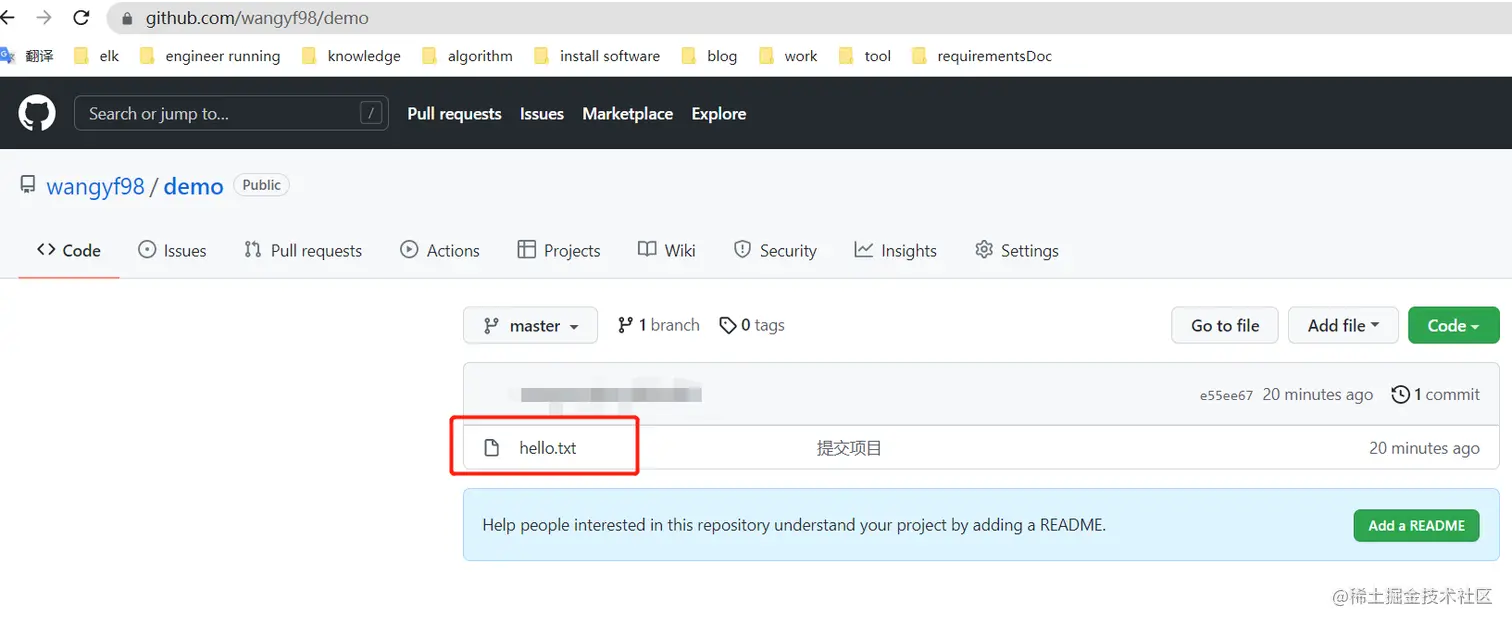Expand the Add file dropdown

click(1342, 325)
